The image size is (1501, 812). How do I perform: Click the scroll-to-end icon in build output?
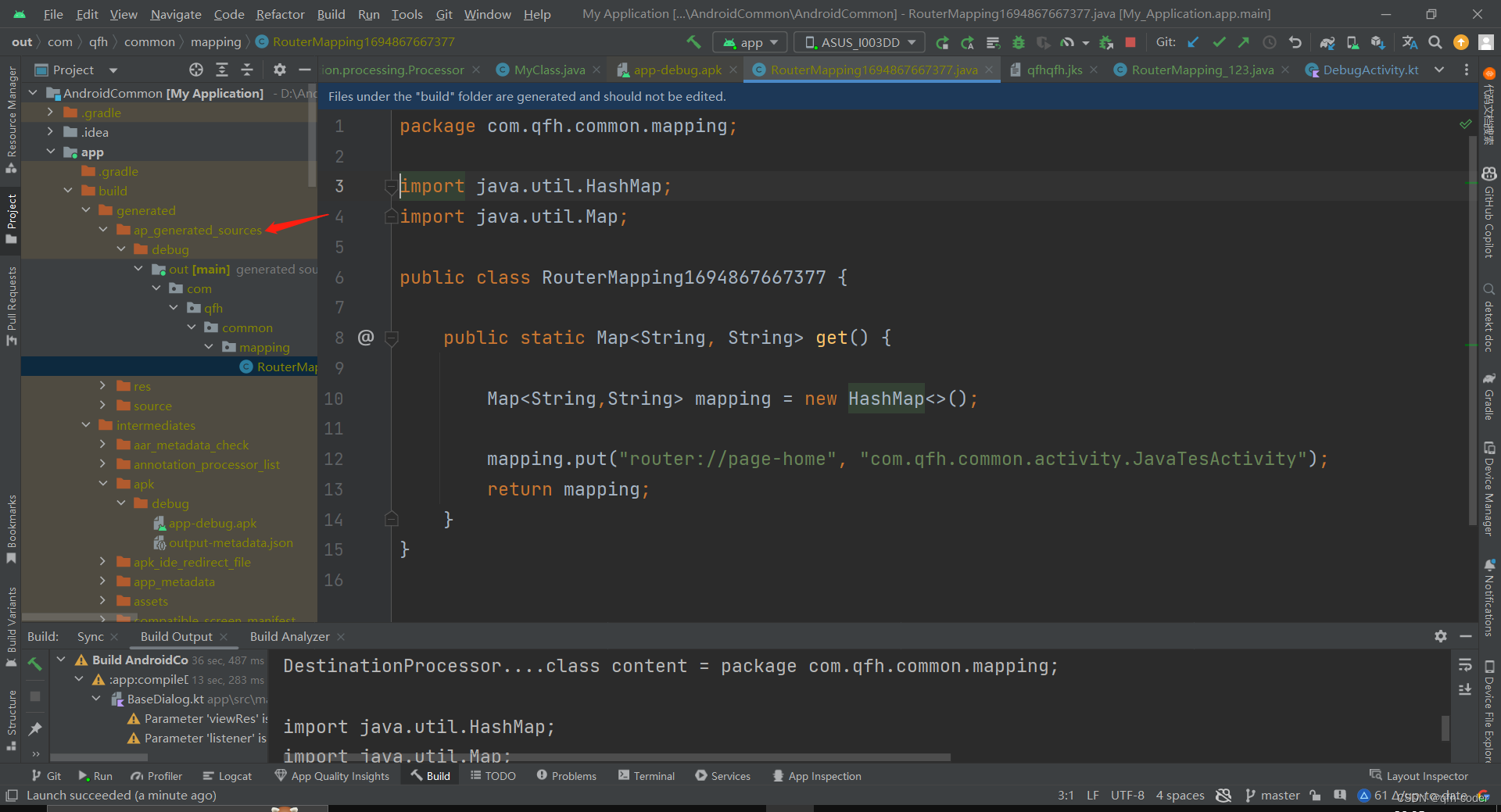pos(1465,689)
